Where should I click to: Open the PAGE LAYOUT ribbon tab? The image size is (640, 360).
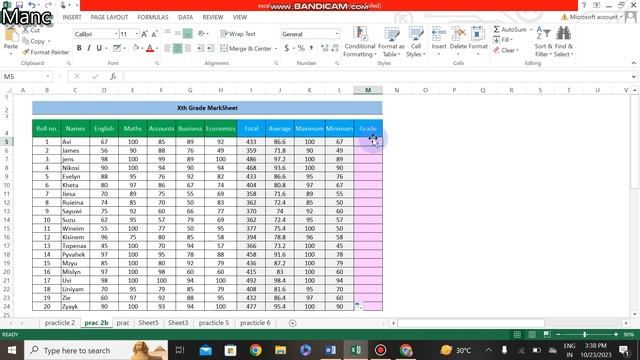pyautogui.click(x=109, y=17)
